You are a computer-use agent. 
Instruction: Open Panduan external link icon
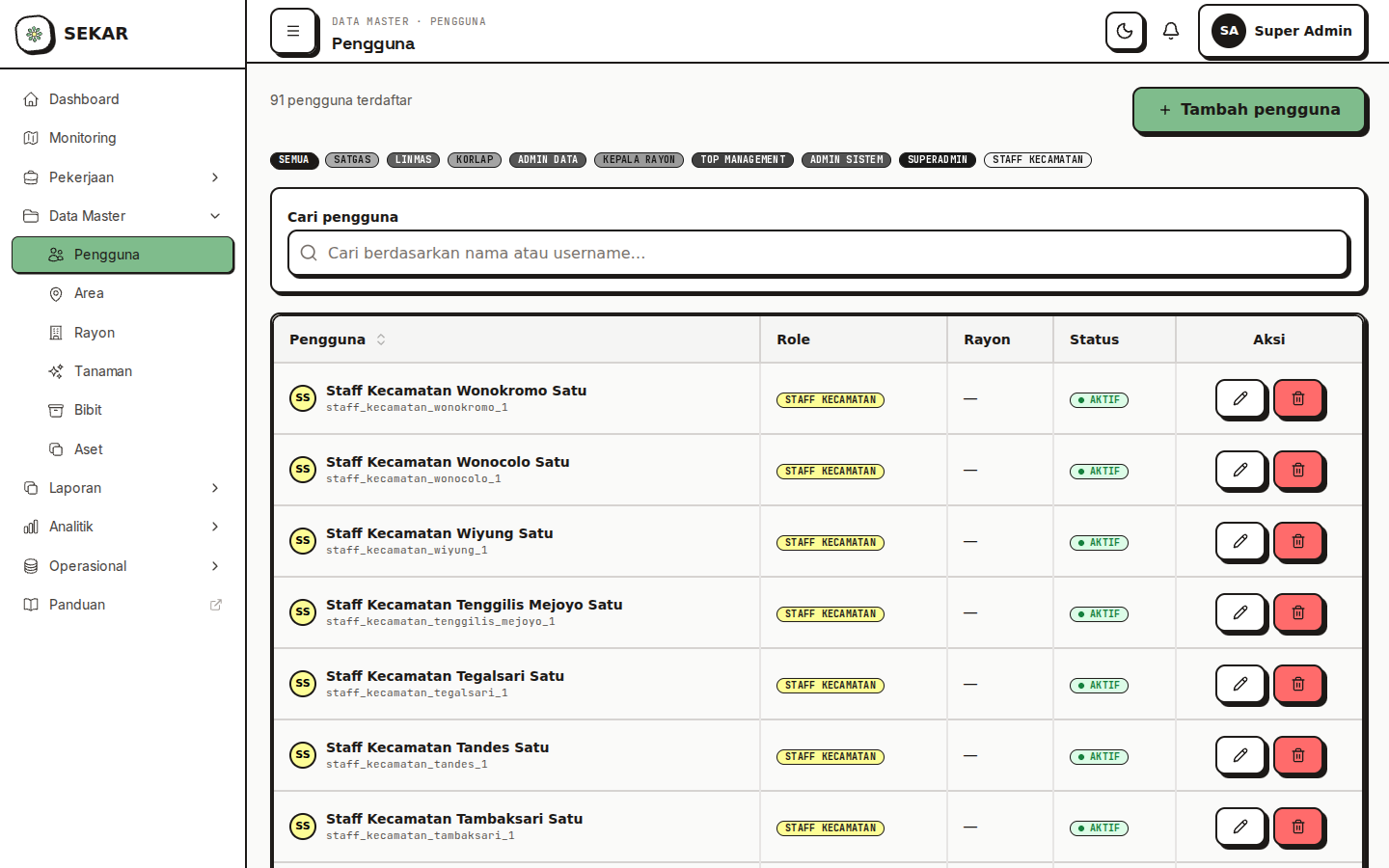click(x=216, y=605)
